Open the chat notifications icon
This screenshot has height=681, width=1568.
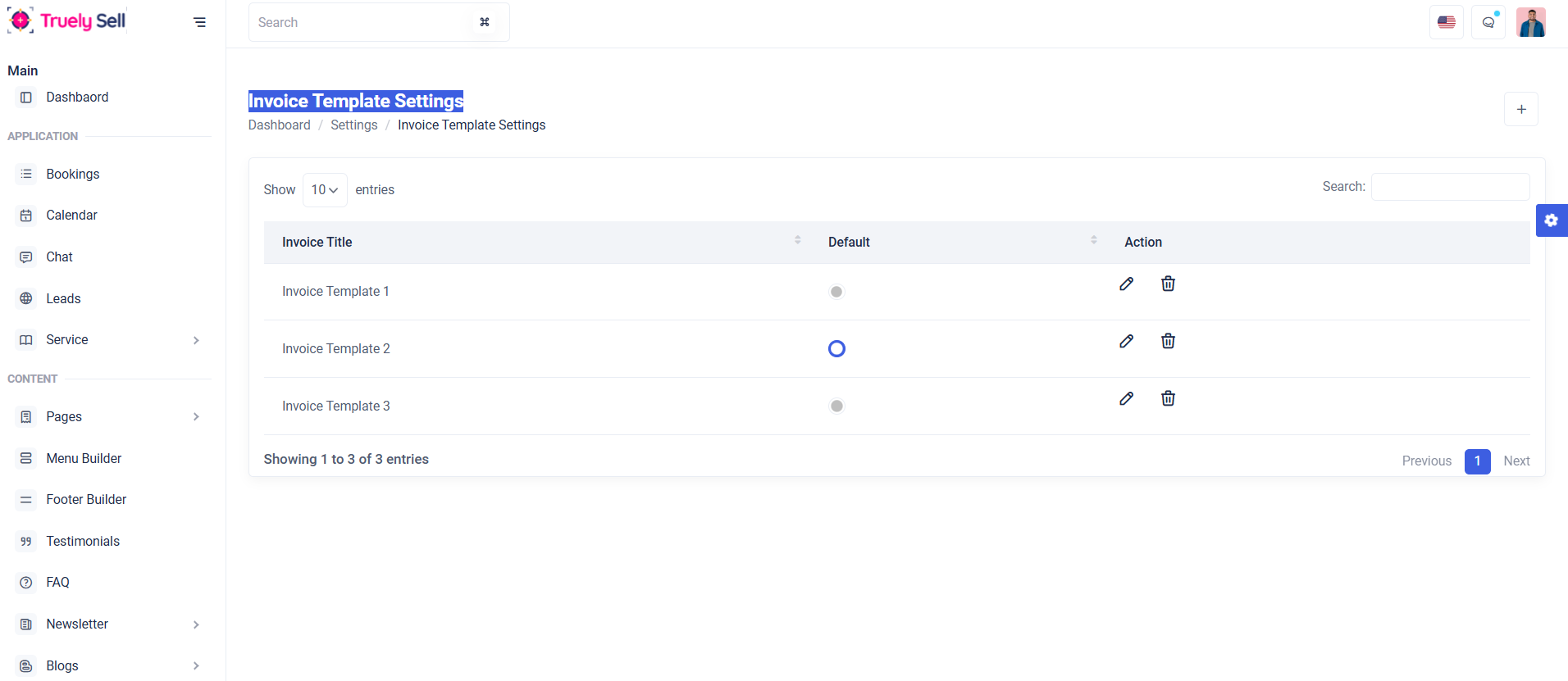pyautogui.click(x=1488, y=22)
